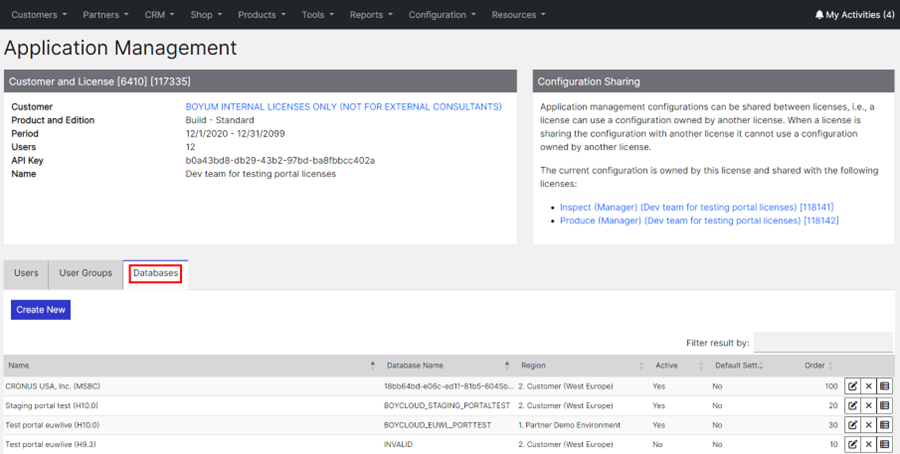Sort table by Order column
The height and width of the screenshot is (454, 900).
[x=819, y=365]
